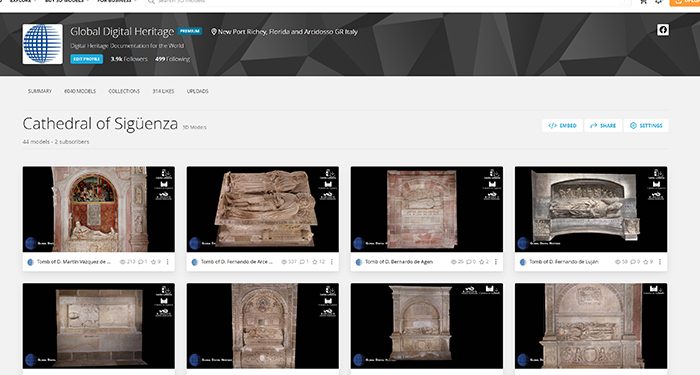Viewport: 700px width, 375px height.
Task: Open the Tomb of D. Martín Vázquez thumbnail
Action: (99, 209)
